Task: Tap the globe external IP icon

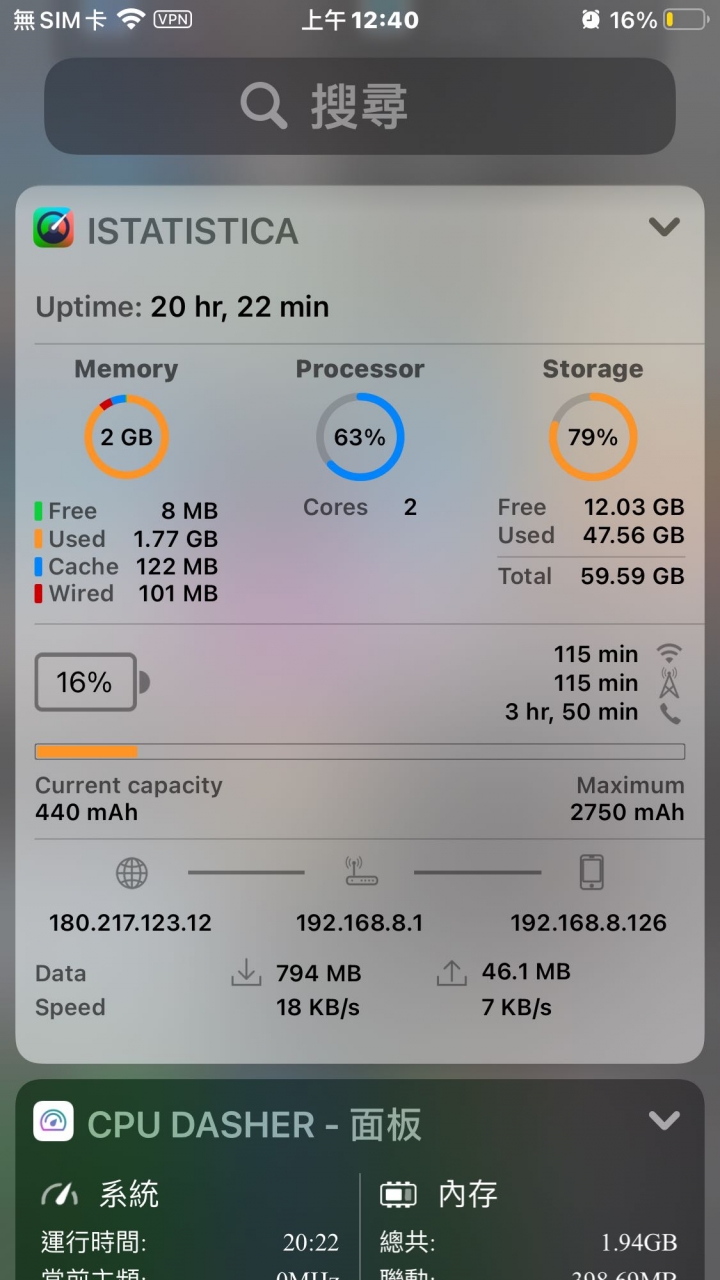Action: point(131,873)
